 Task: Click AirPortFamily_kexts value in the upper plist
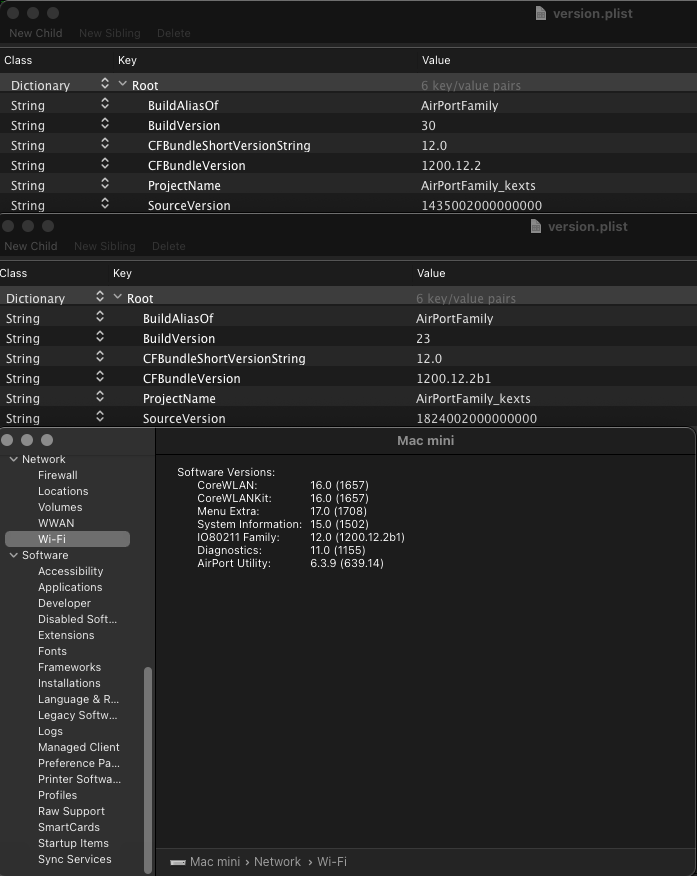click(x=478, y=185)
